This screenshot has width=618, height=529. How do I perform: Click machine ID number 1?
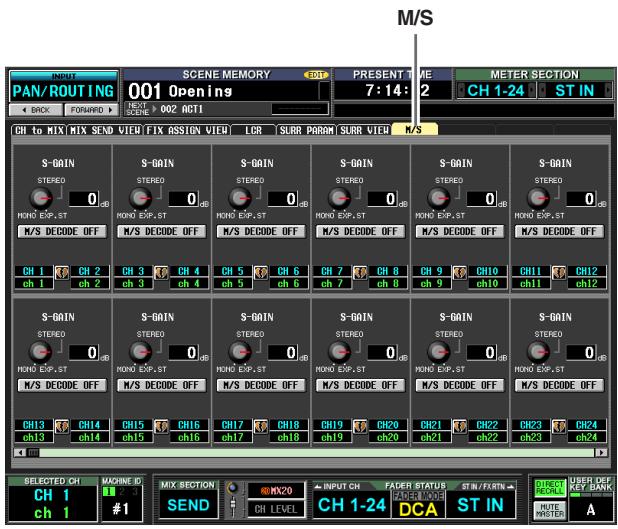(109, 491)
